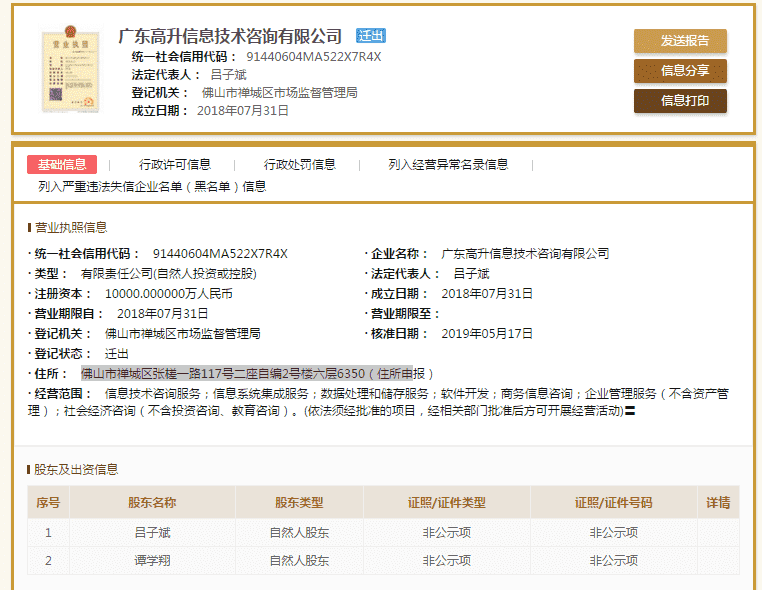This screenshot has height=590, width=762.
Task: Click 证件类型 非公示项 in 吕子斌 row
Action: coord(447,533)
